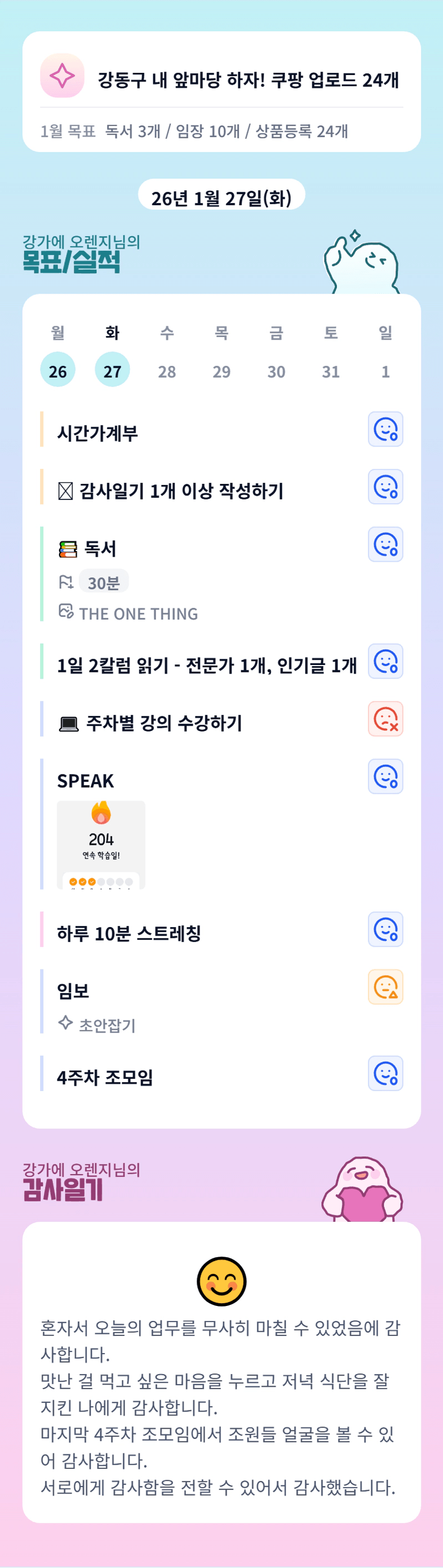Select Saturday 31 in week calendar
This screenshot has width=443, height=1568.
[x=331, y=371]
